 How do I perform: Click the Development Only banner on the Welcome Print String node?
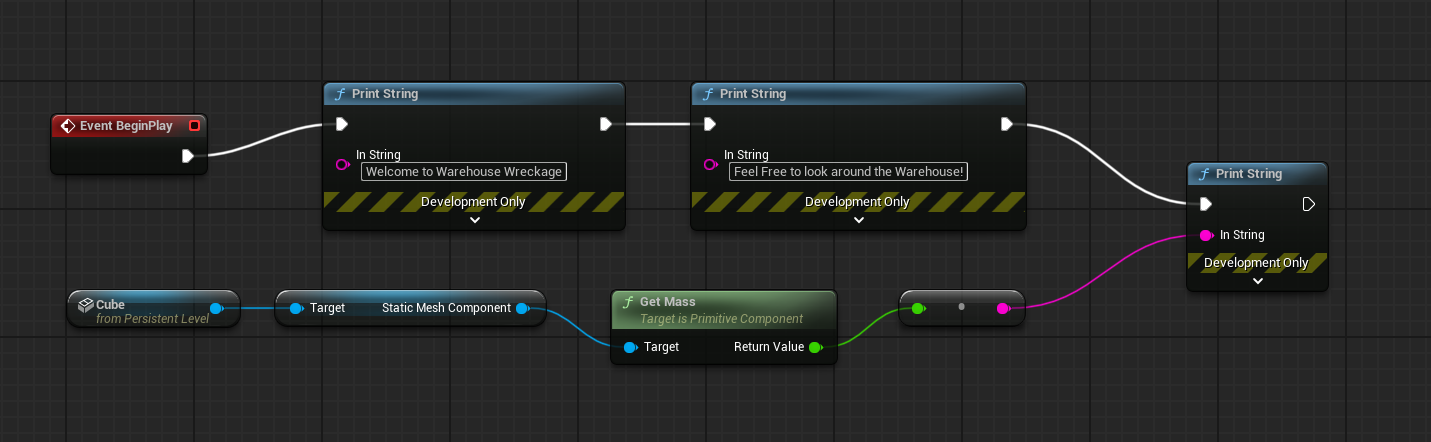(x=475, y=202)
